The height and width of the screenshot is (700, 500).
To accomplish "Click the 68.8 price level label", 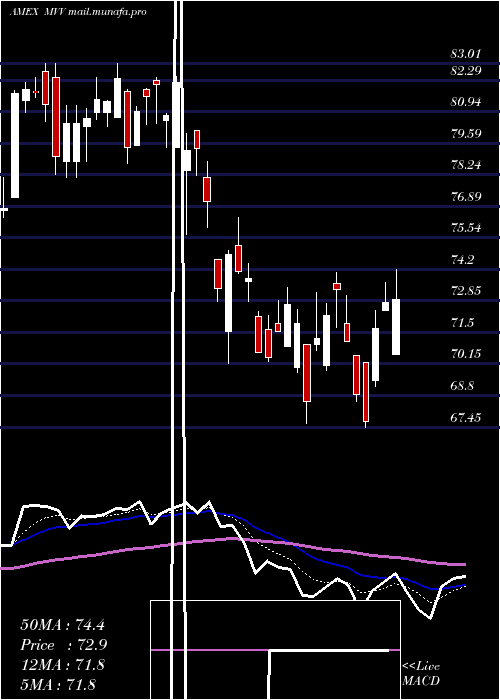I will (463, 386).
